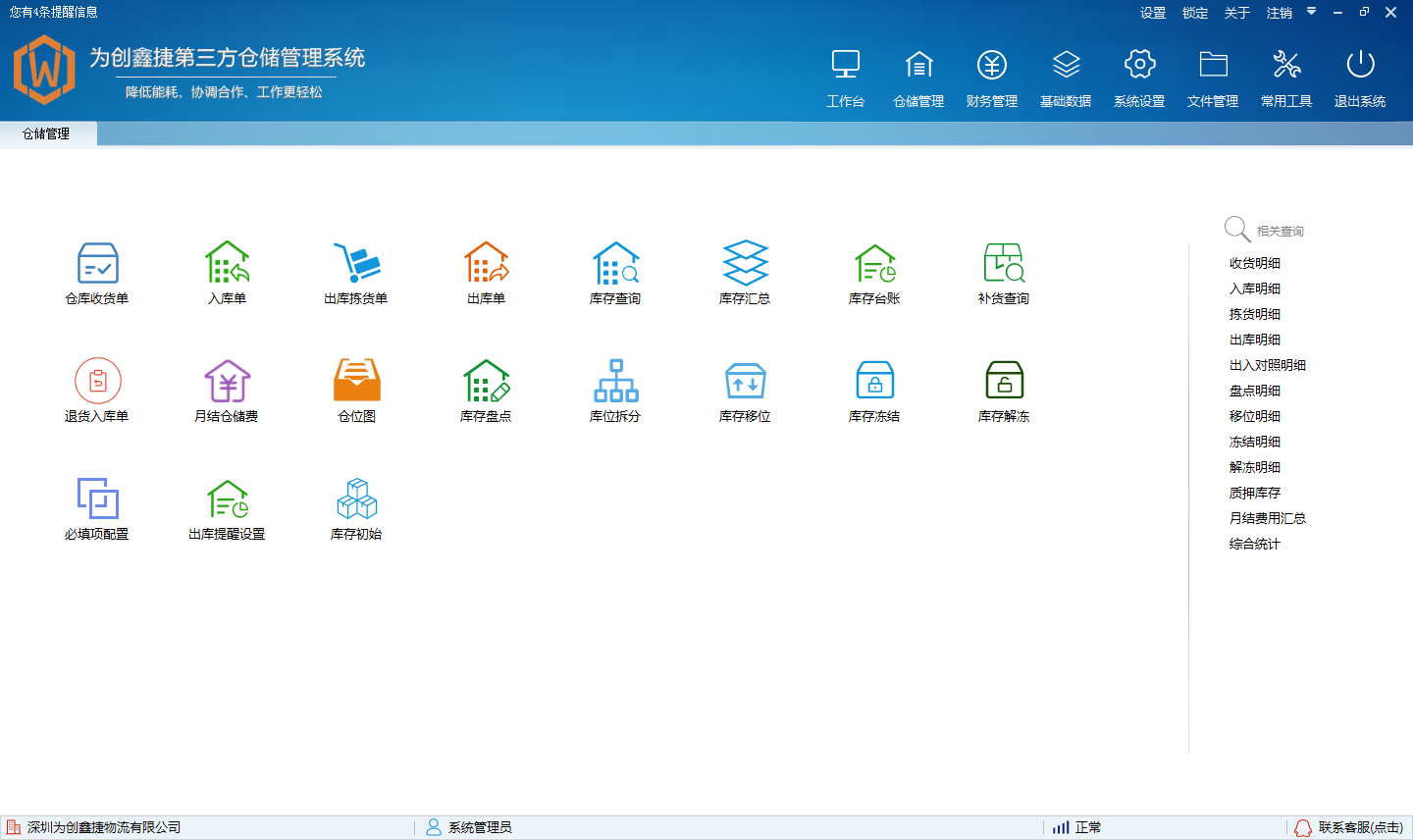Open the 仓位图 location map icon
The image size is (1413, 840).
click(357, 381)
